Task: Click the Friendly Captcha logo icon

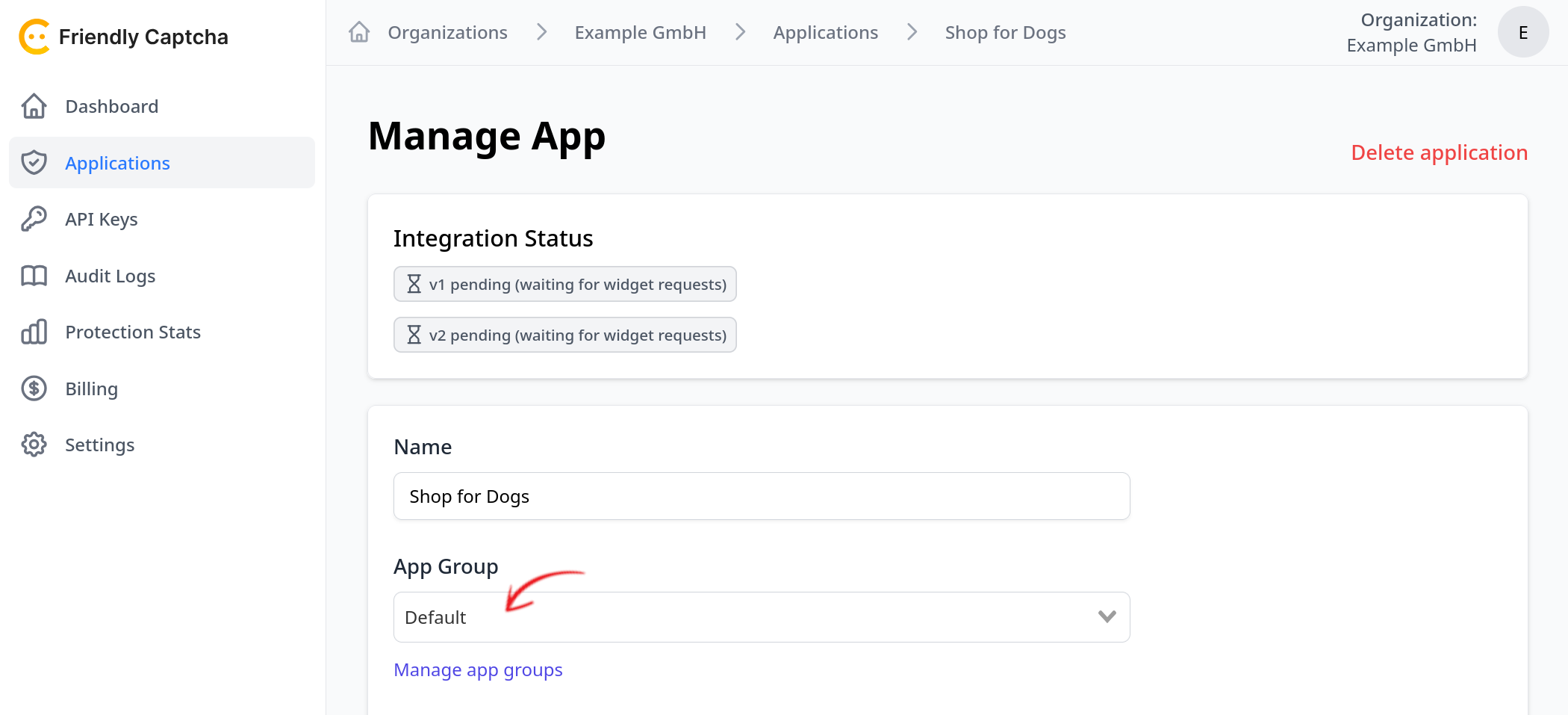Action: click(x=34, y=37)
